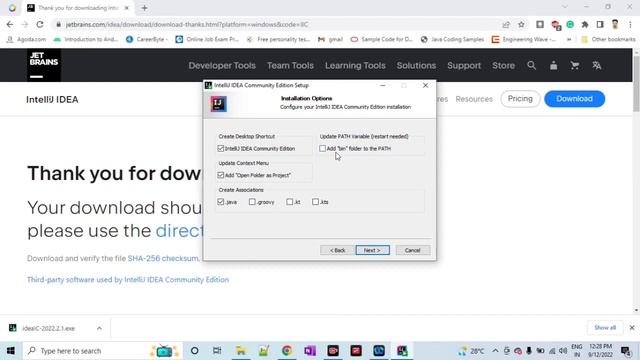640x360 pixels.
Task: Open Support menu
Action: click(x=464, y=65)
